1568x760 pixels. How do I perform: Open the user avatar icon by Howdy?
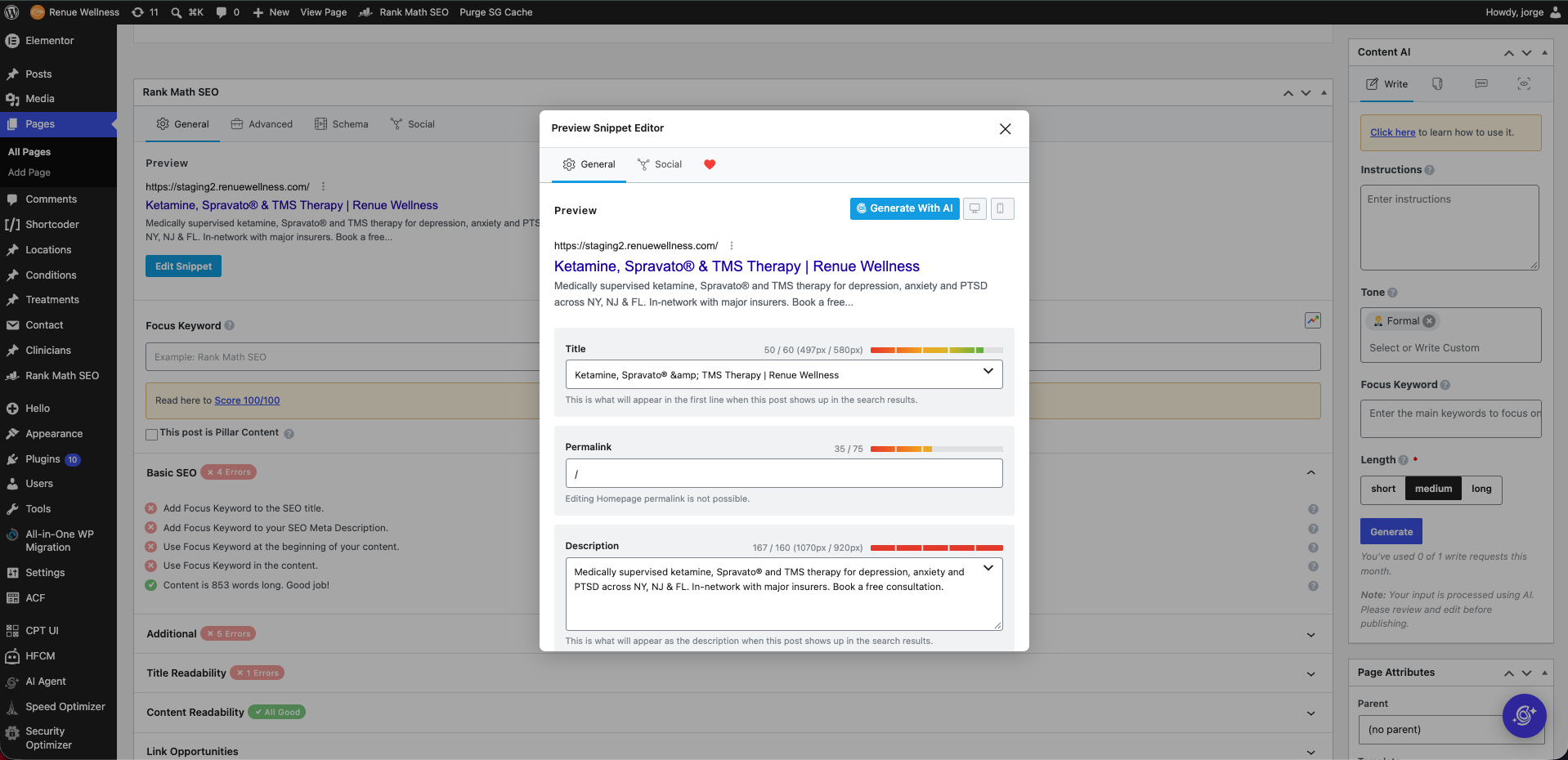[x=1555, y=12]
